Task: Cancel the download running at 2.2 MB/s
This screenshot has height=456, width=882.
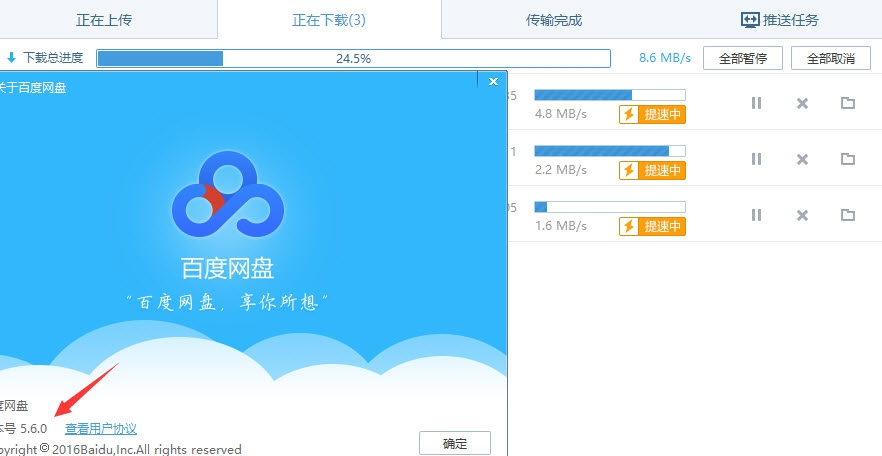Action: [x=802, y=159]
